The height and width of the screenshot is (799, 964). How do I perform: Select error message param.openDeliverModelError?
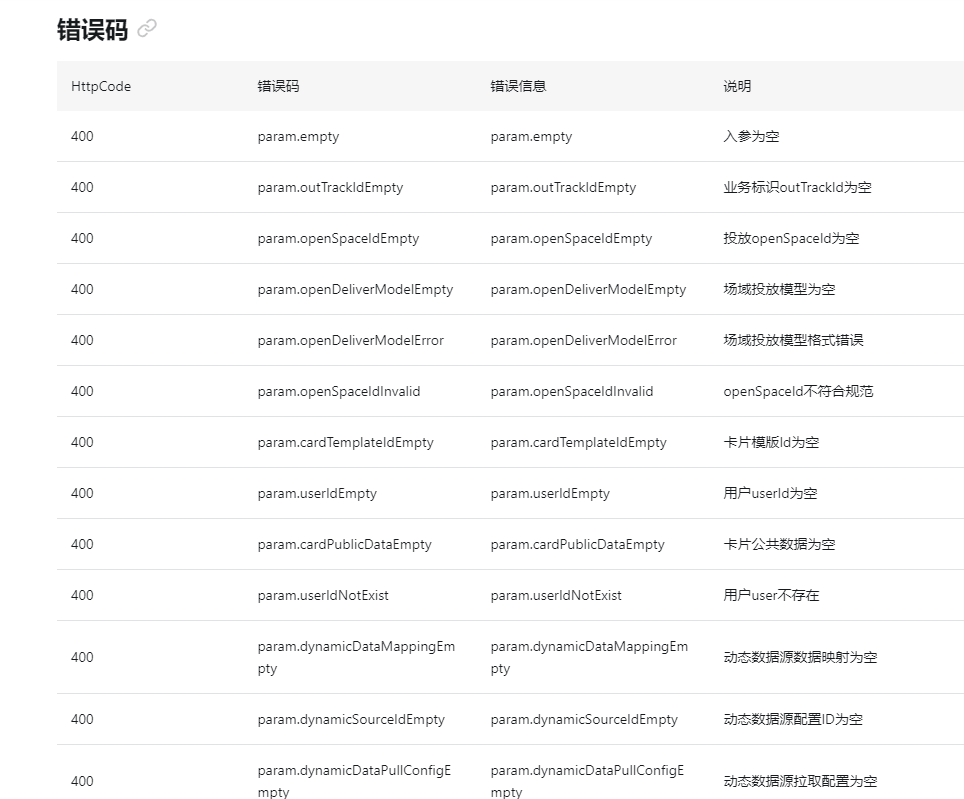tap(583, 340)
